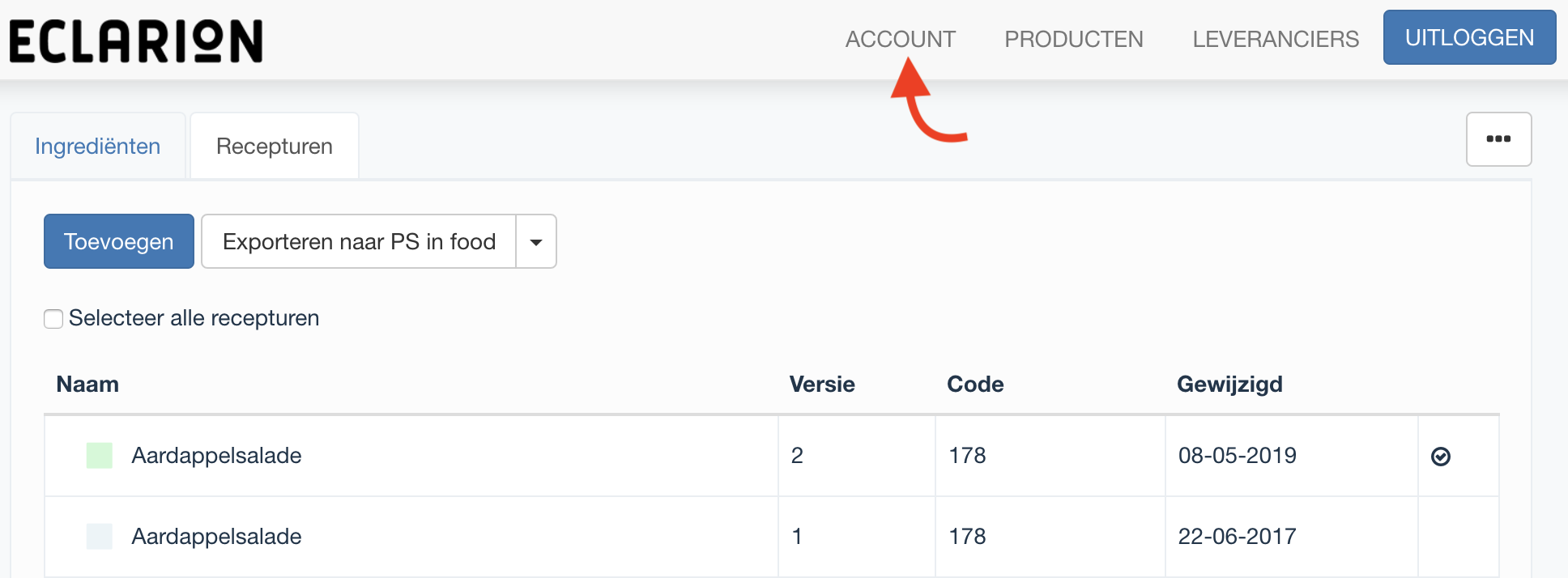Click the Toevoegen button

point(119,242)
